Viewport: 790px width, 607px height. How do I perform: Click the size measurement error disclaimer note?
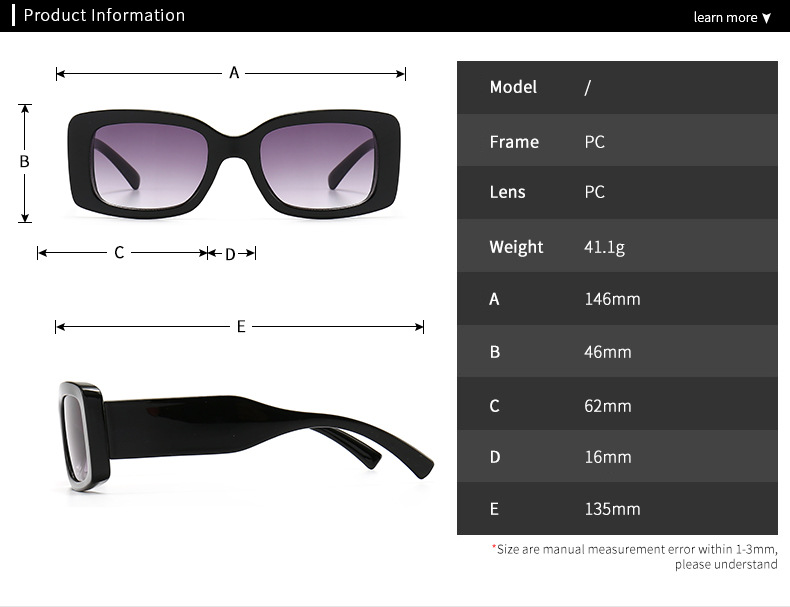635,557
